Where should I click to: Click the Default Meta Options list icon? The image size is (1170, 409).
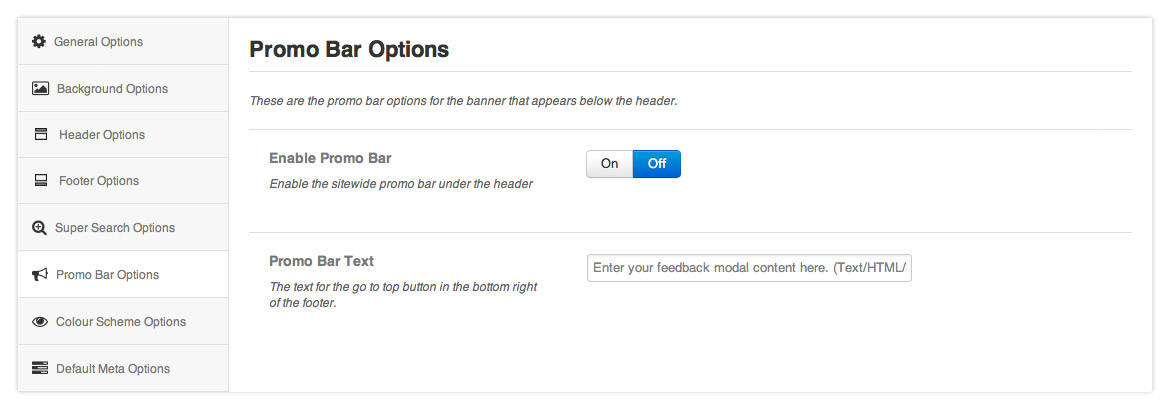pos(40,369)
